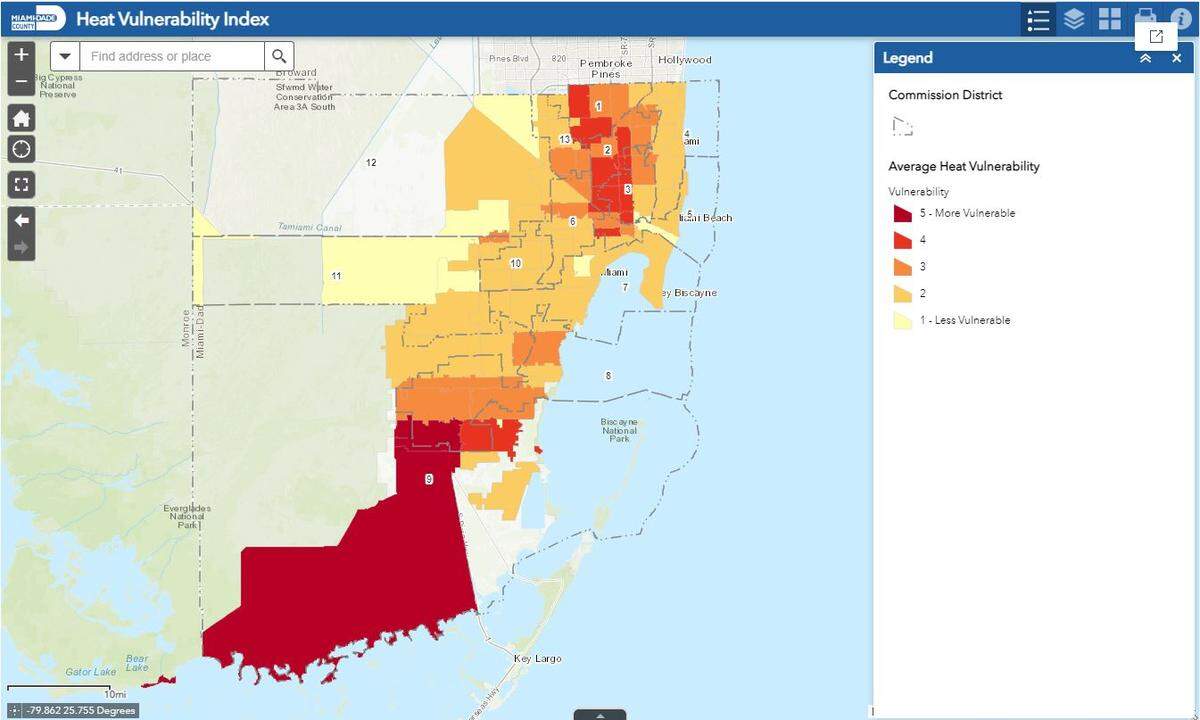1200x720 pixels.
Task: Close the Legend panel
Action: (x=1177, y=58)
